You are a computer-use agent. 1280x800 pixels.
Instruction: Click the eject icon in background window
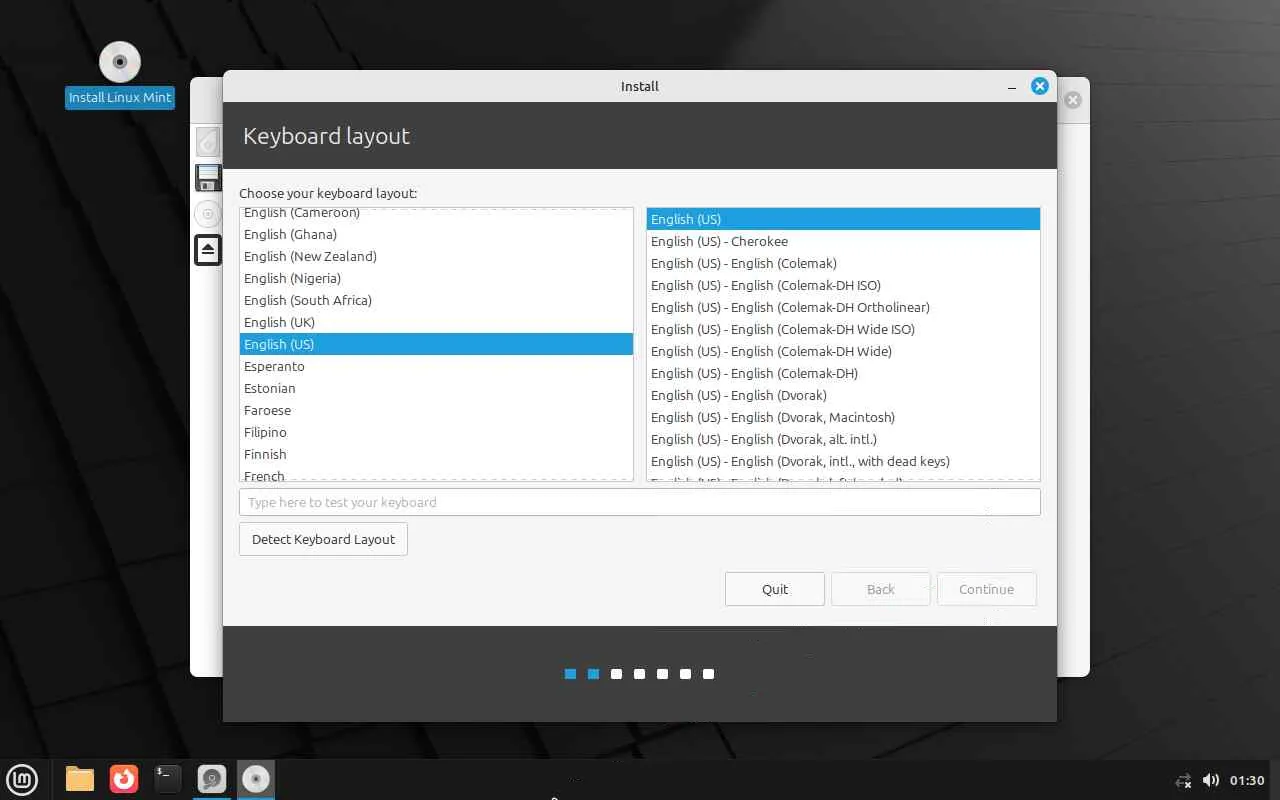[208, 249]
